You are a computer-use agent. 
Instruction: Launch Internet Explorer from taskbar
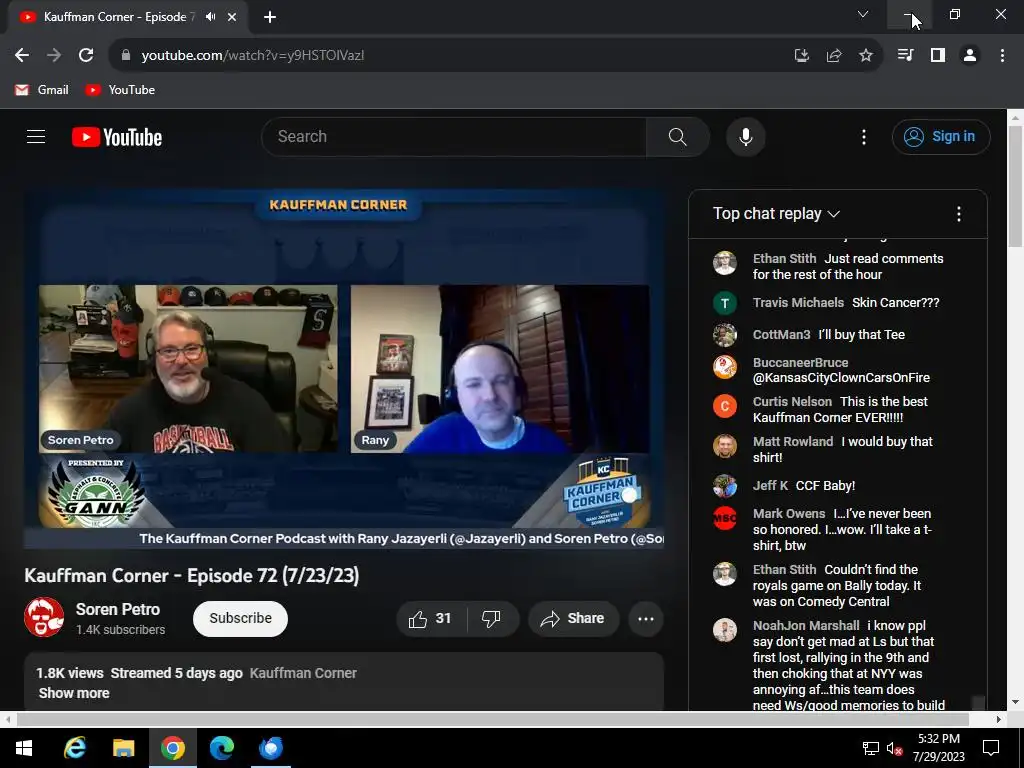click(x=74, y=748)
